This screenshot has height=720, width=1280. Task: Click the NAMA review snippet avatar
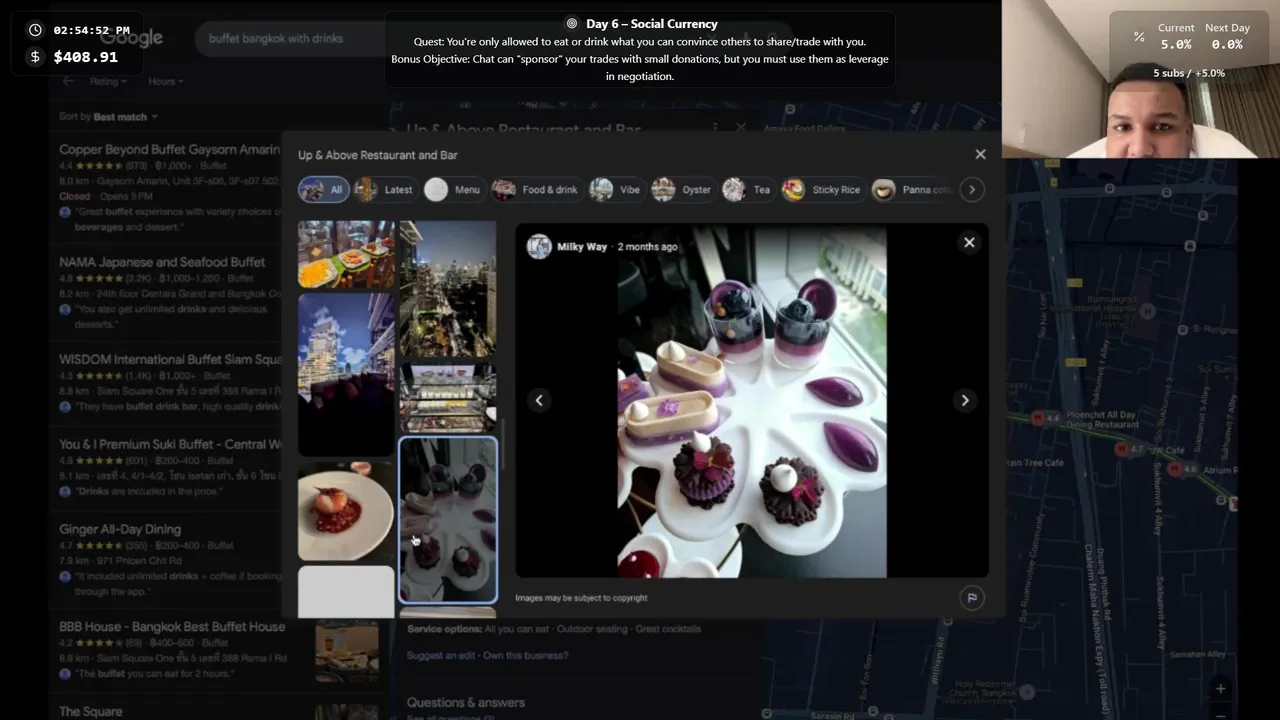coord(65,310)
